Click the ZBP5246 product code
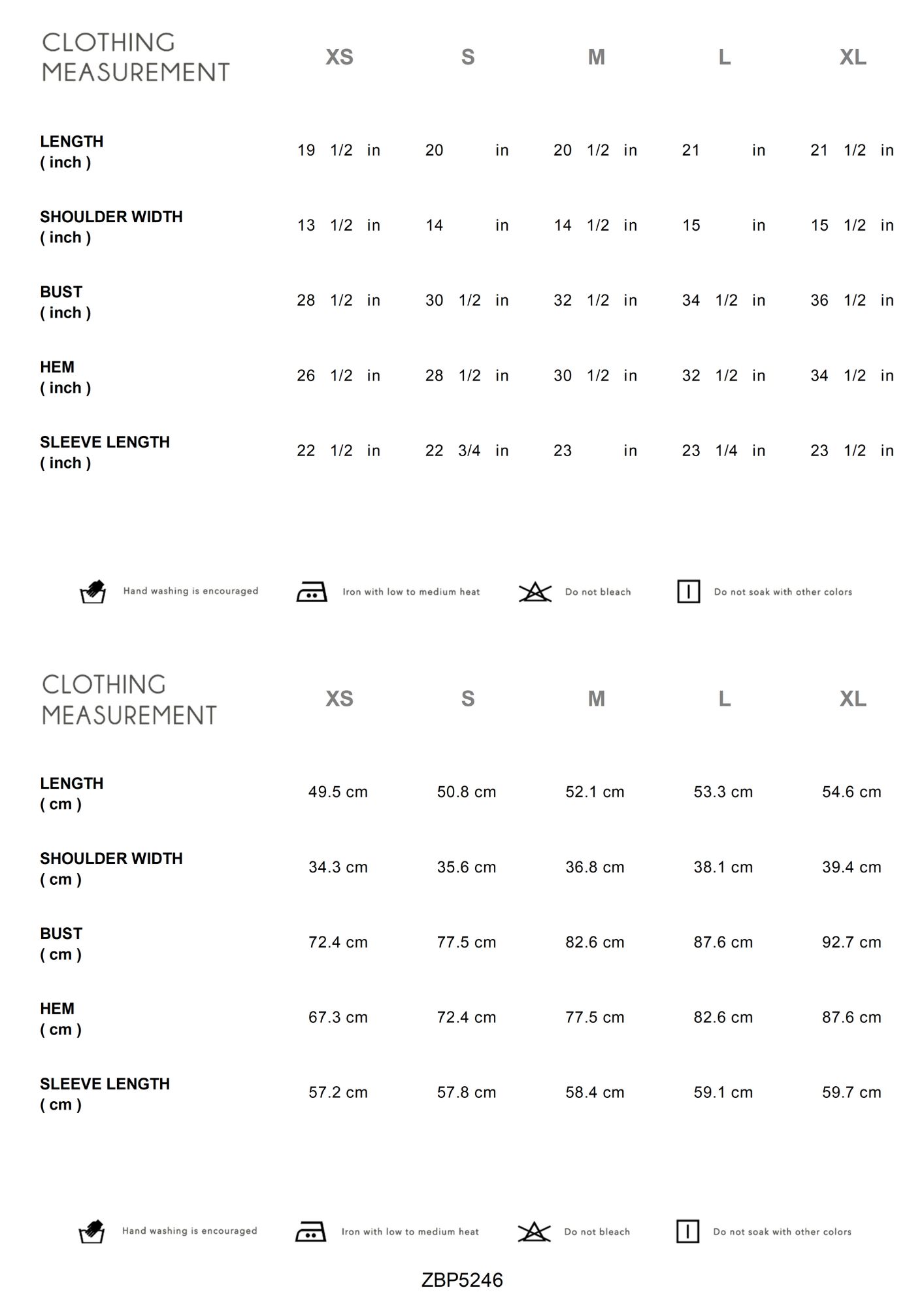The height and width of the screenshot is (1307, 924). click(462, 1280)
